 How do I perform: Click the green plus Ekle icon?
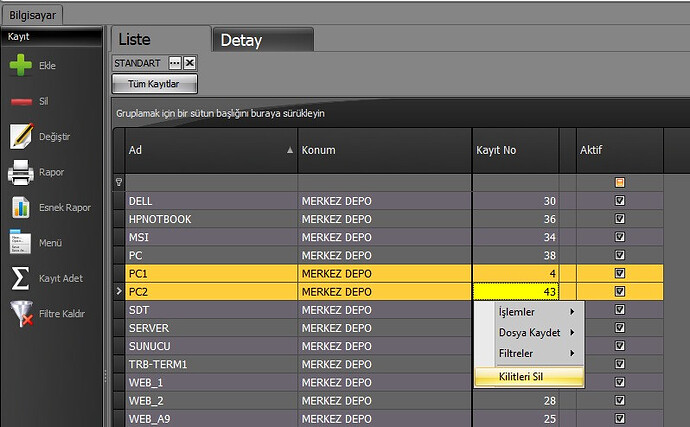point(20,65)
